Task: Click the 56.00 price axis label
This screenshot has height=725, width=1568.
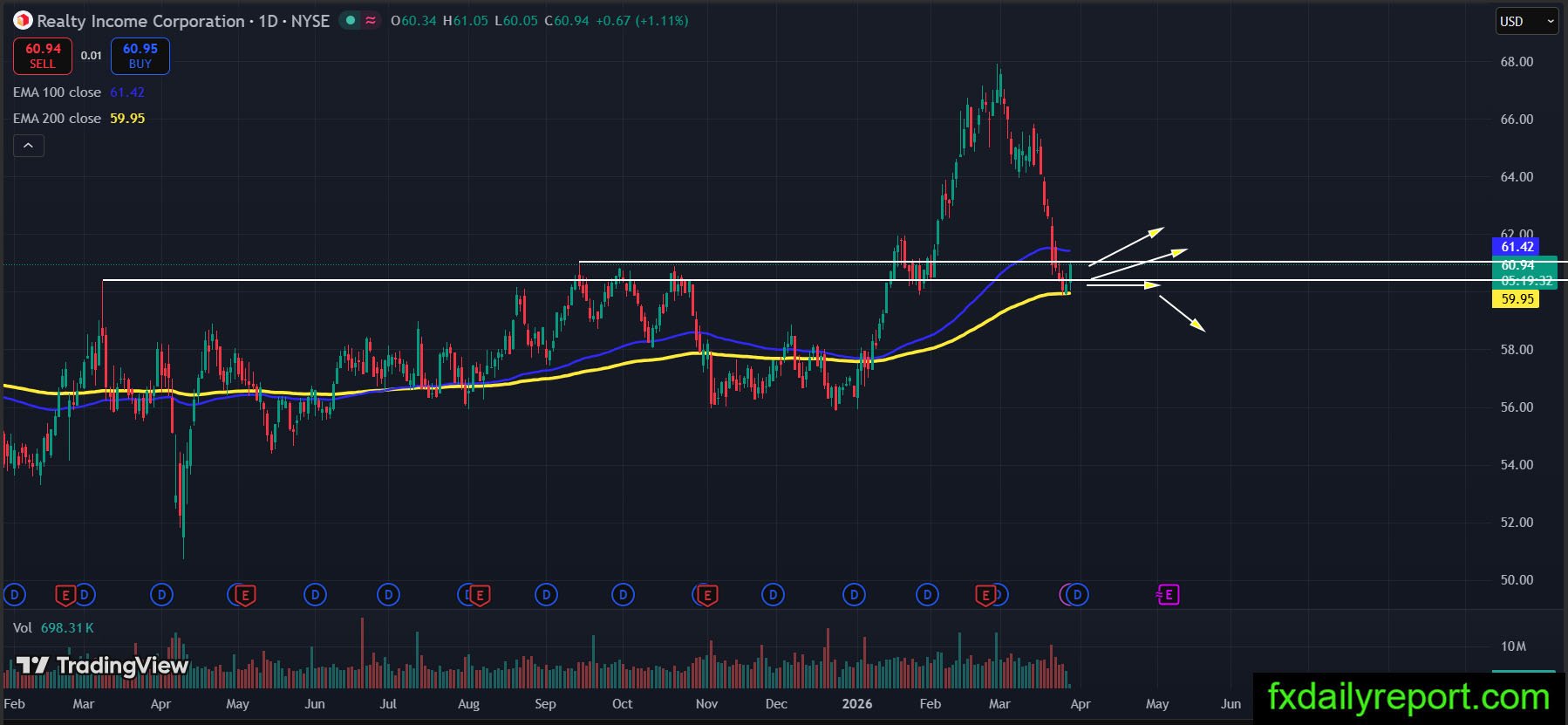Action: 1517,407
